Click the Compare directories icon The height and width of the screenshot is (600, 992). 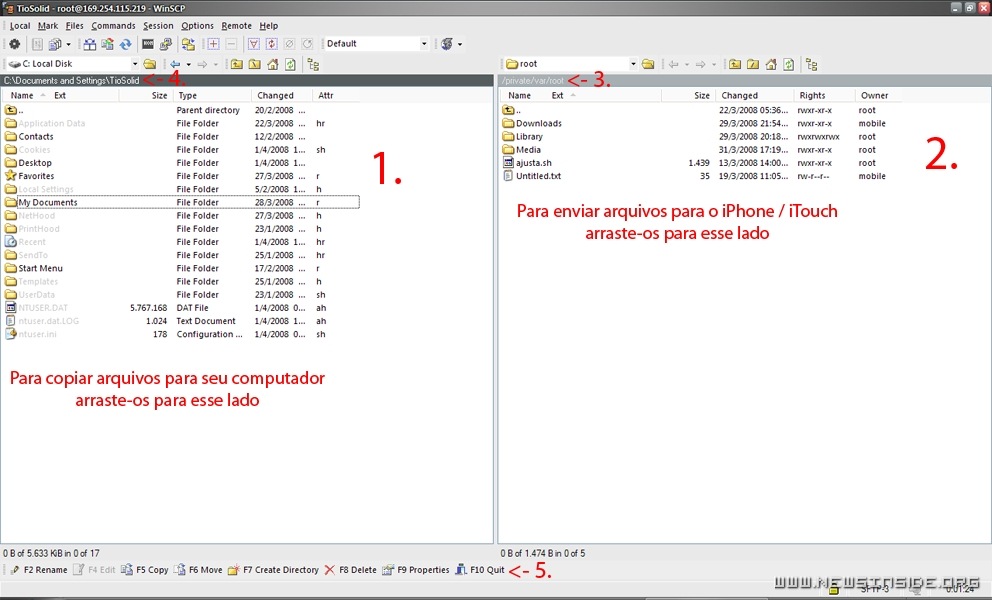click(x=90, y=44)
